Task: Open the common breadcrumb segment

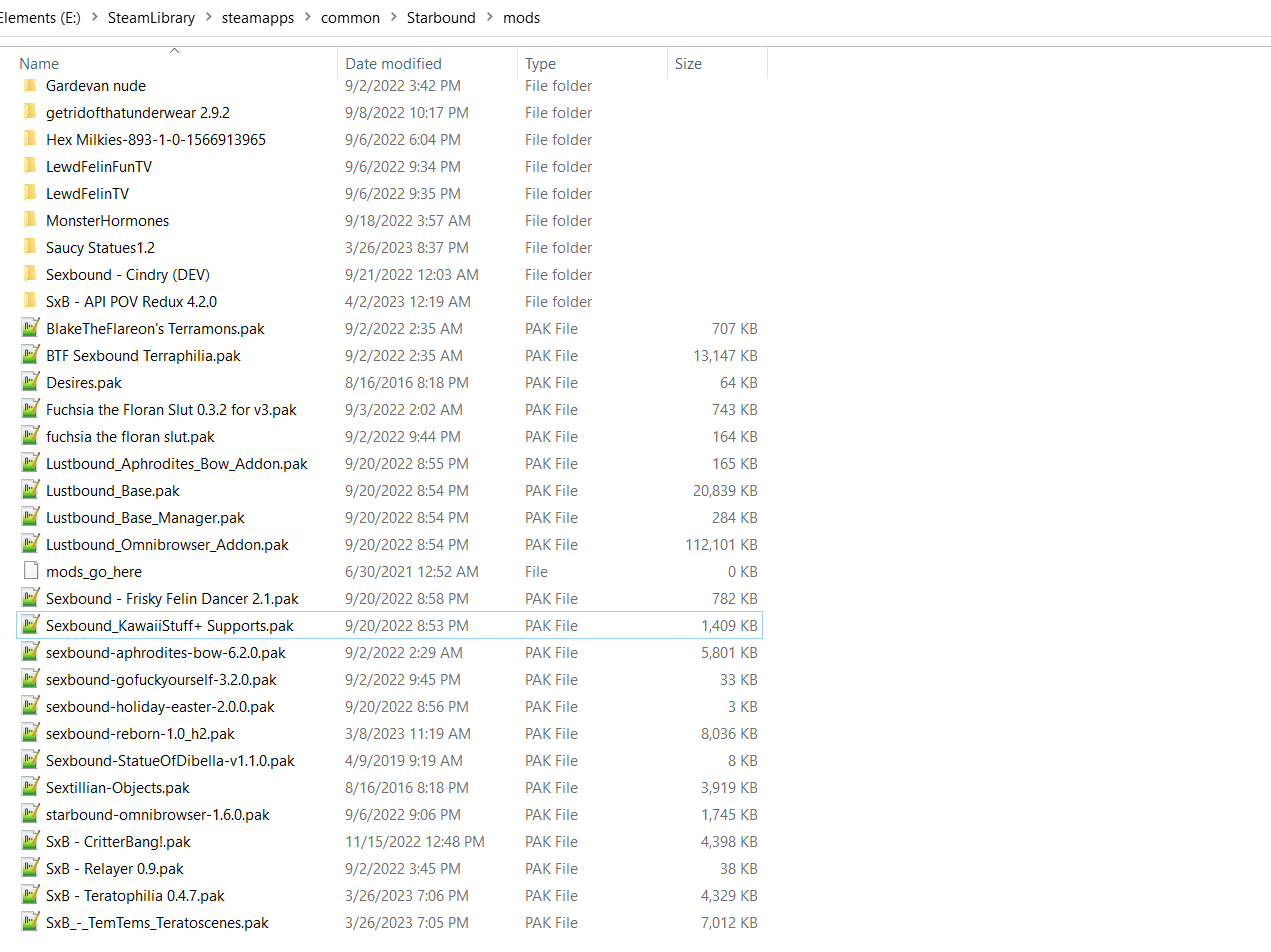Action: click(351, 17)
